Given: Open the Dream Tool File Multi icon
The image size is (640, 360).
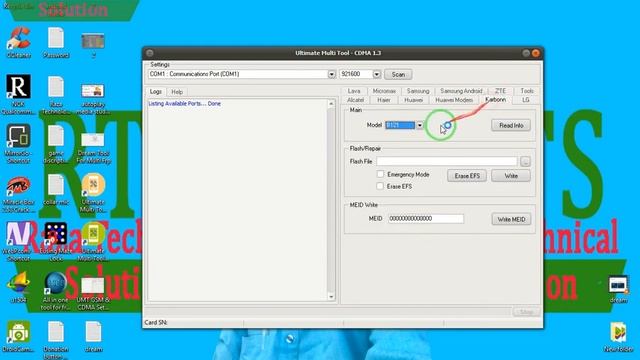Looking at the screenshot, I should click(x=93, y=147).
